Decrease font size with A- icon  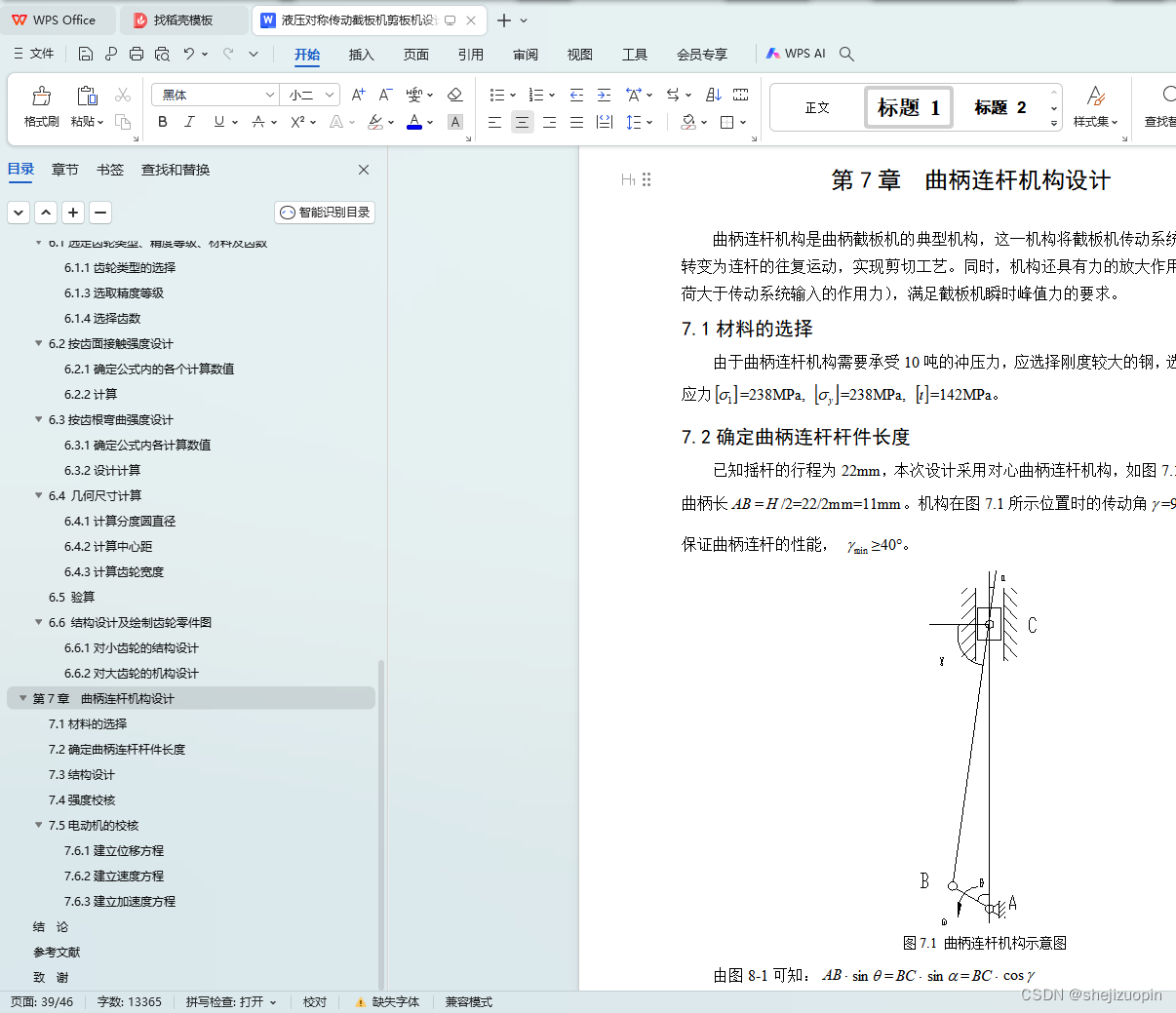coord(385,95)
